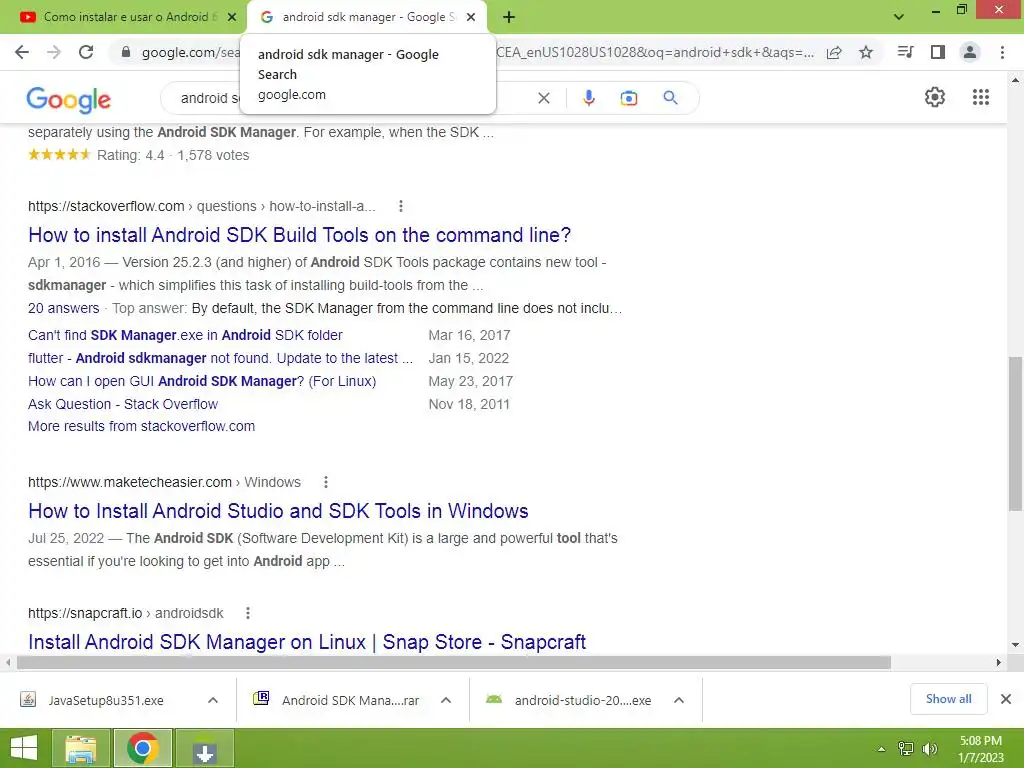Click the horizontal page scrollbar thumb
Image resolution: width=1024 pixels, height=768 pixels.
click(x=454, y=662)
